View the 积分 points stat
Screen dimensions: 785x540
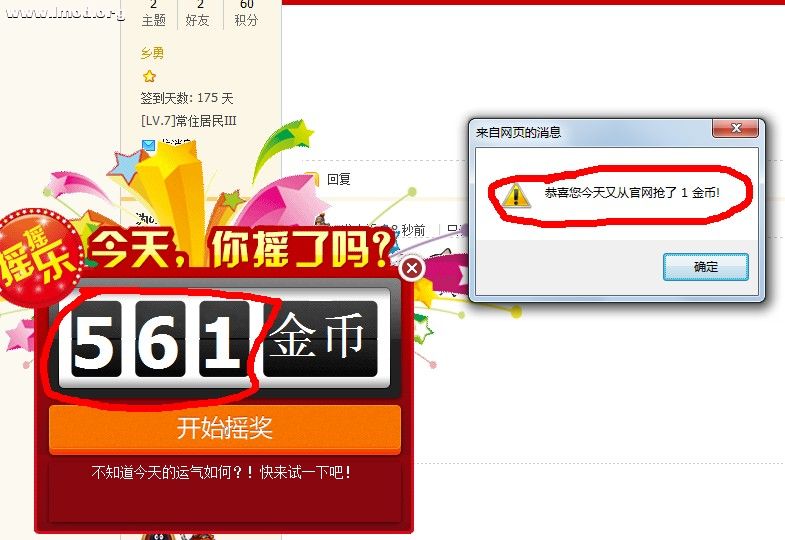(x=246, y=13)
